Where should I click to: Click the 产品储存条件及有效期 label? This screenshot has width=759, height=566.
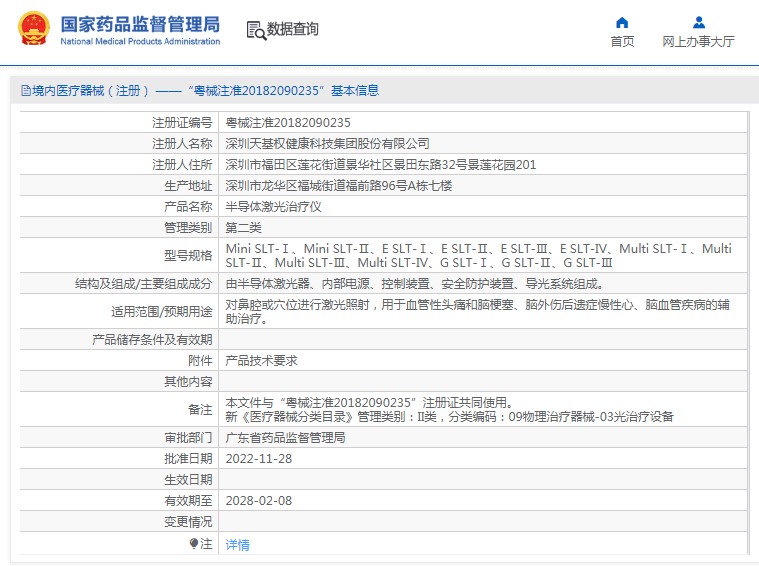click(x=152, y=339)
